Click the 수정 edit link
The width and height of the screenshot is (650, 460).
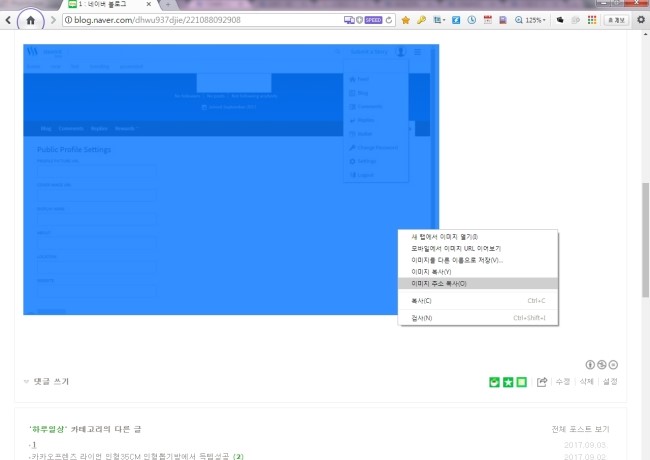[x=562, y=381]
